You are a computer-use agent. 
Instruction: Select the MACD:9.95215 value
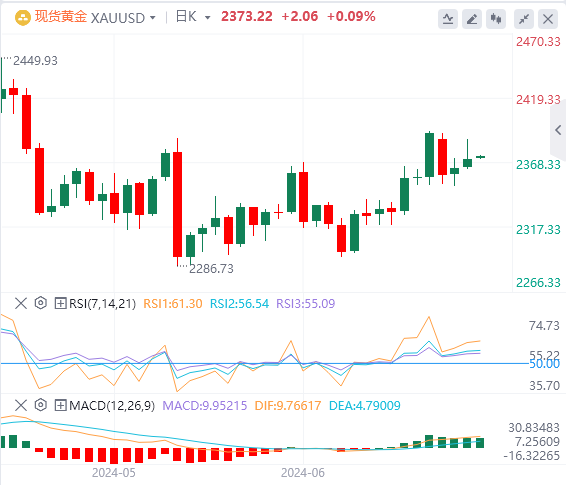click(x=205, y=406)
